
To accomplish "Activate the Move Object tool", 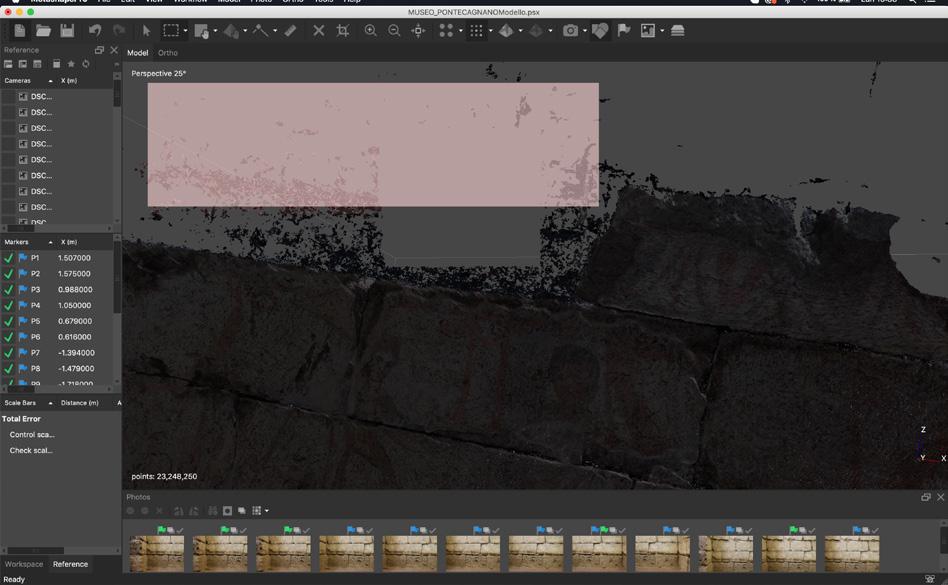I will coord(231,31).
